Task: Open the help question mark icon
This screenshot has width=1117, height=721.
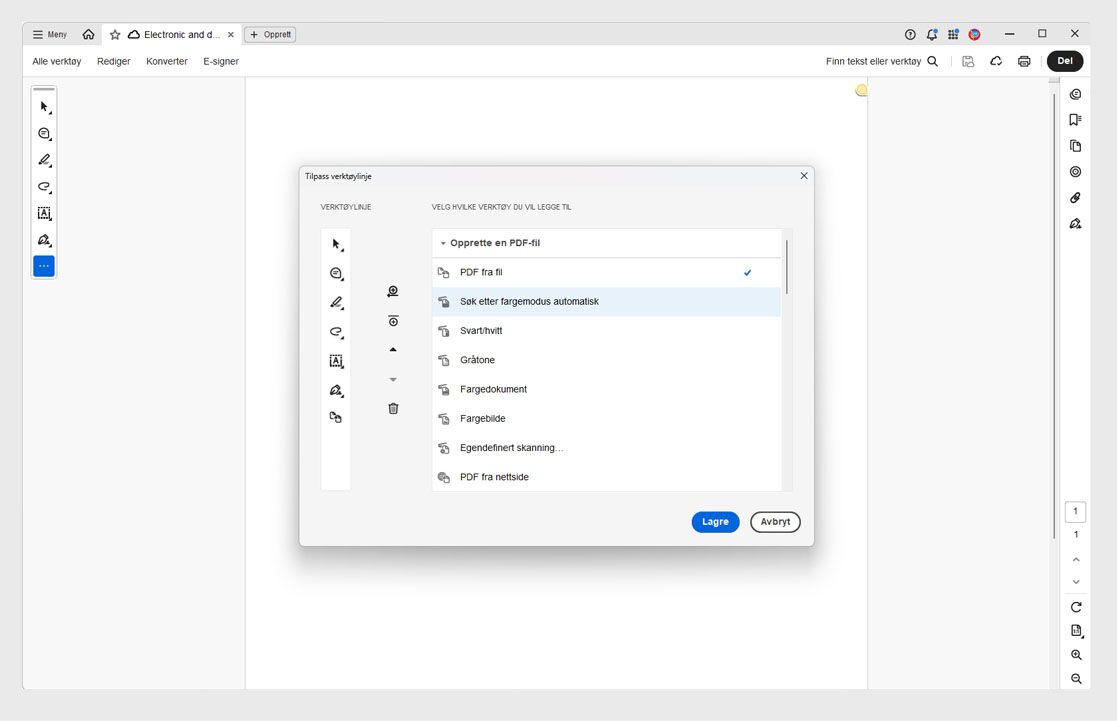Action: (910, 34)
